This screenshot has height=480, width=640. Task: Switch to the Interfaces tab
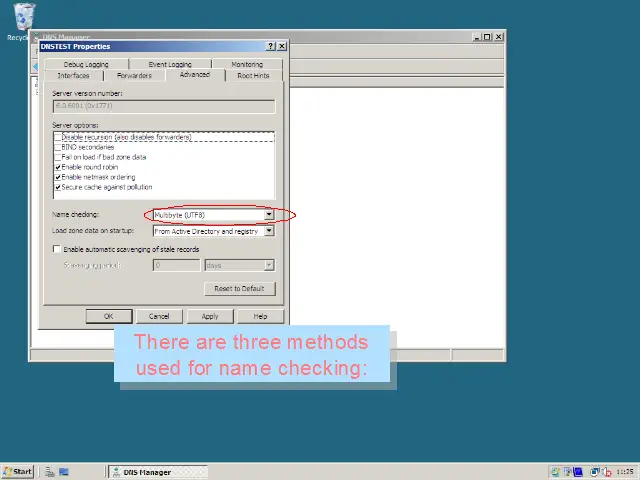pos(73,76)
